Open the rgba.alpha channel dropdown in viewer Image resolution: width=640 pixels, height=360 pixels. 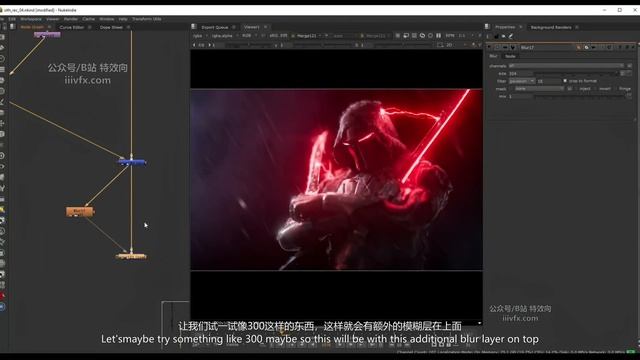pos(224,36)
